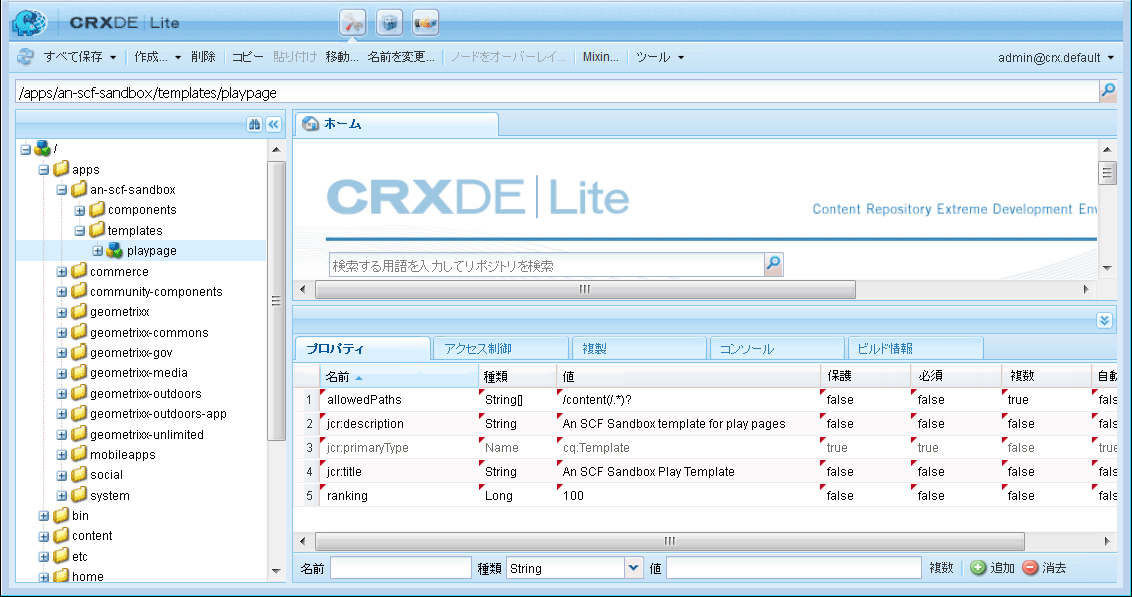Click the home tab icon

coord(310,123)
